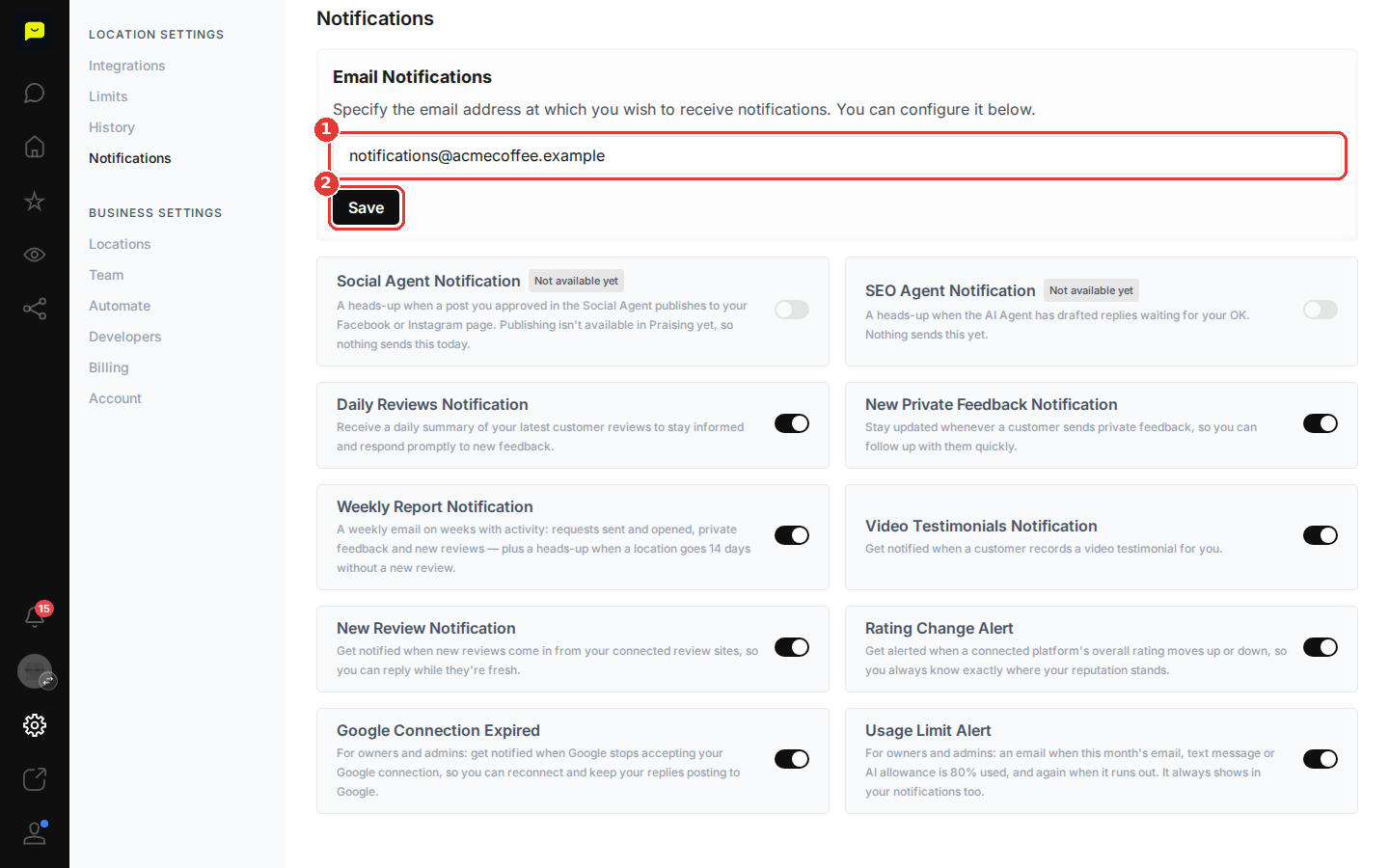This screenshot has height=868, width=1389.
Task: Open the bell notifications icon with badge 15
Action: 35,617
